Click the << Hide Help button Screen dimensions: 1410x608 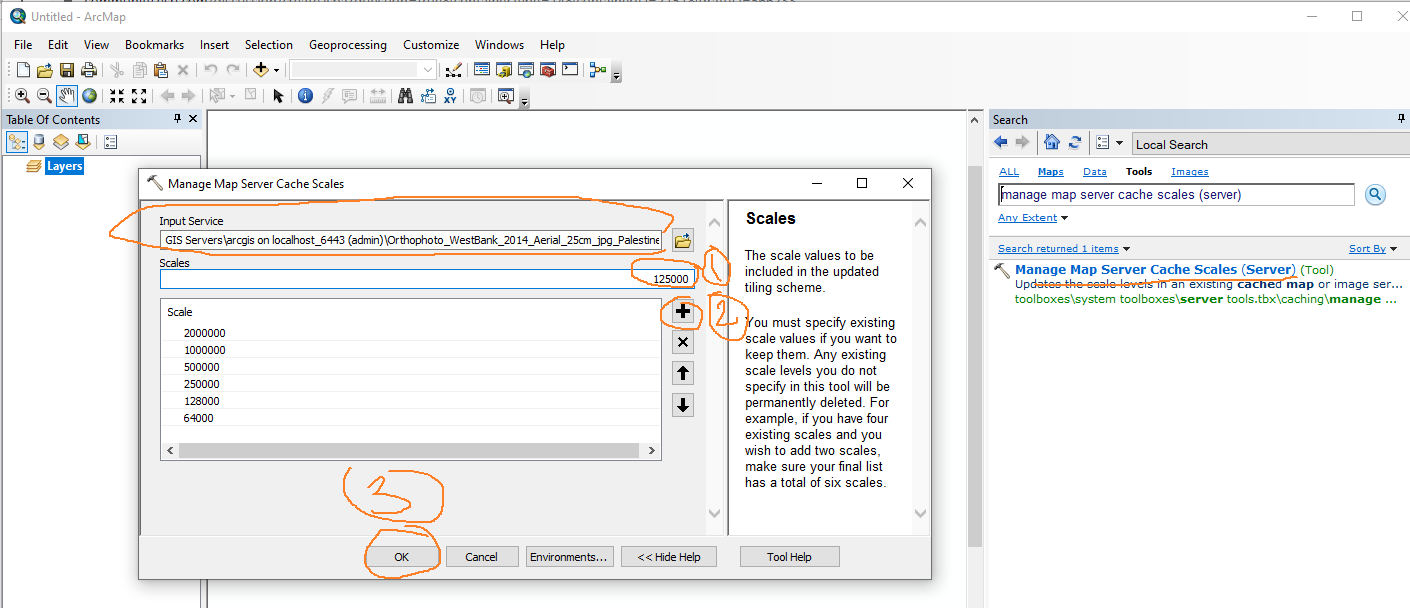pos(669,557)
